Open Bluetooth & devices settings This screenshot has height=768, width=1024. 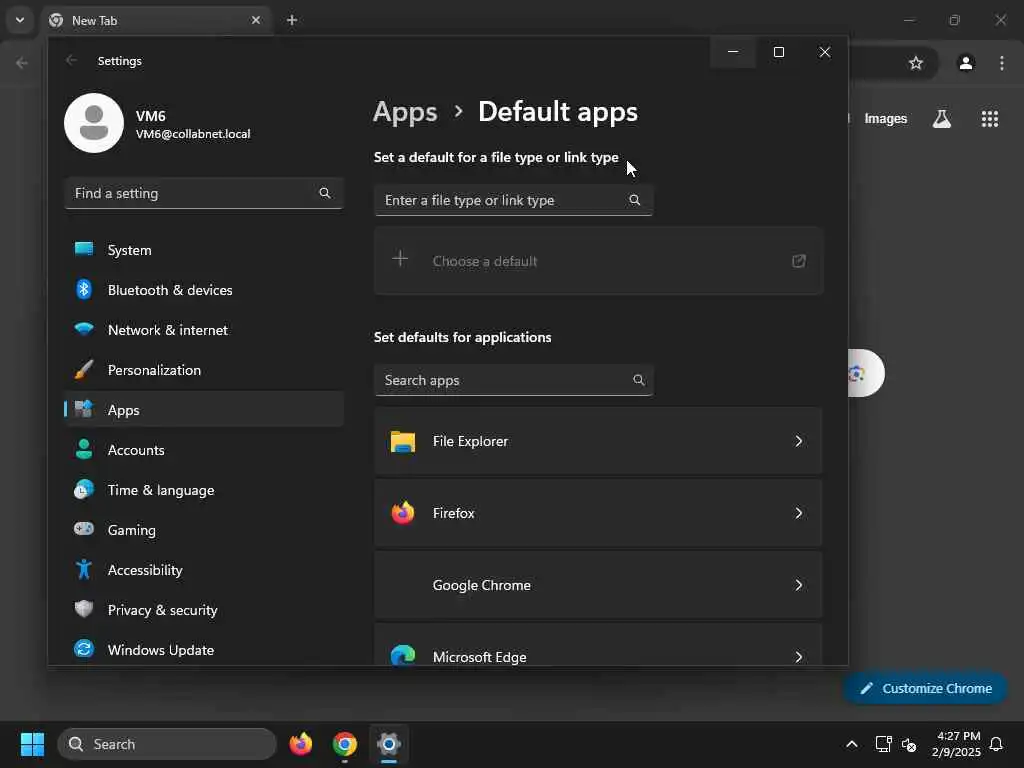point(204,290)
